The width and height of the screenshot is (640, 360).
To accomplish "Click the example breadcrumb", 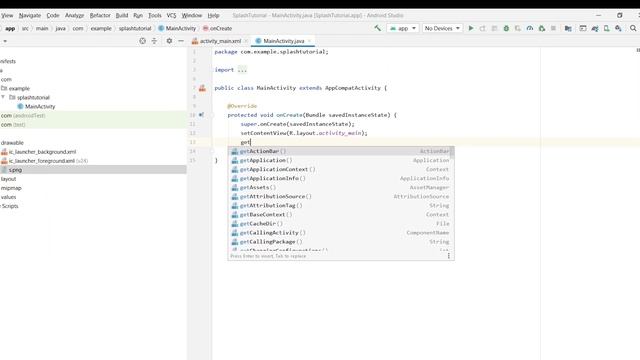I will (x=101, y=28).
